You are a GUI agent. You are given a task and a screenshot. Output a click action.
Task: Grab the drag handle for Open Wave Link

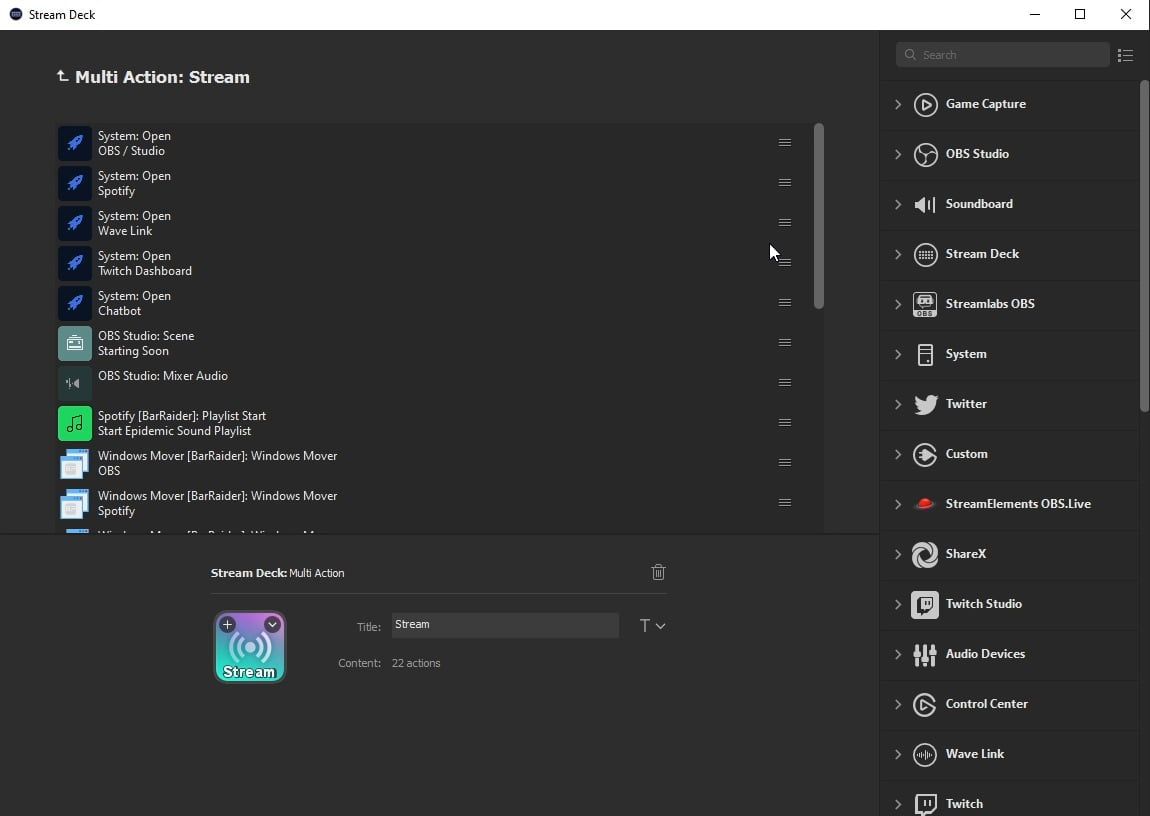coord(785,223)
